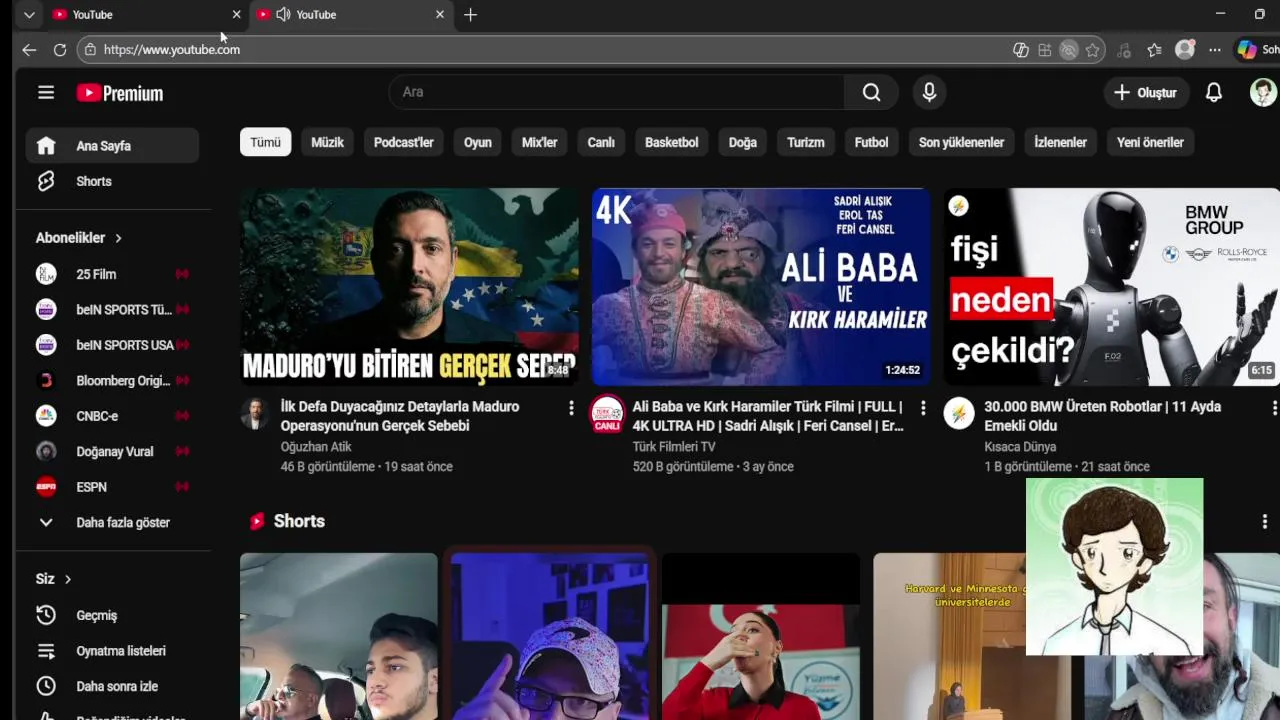Screen dimensions: 1280x720
Task: Open Bloomberg Originals subscription
Action: pos(112,380)
